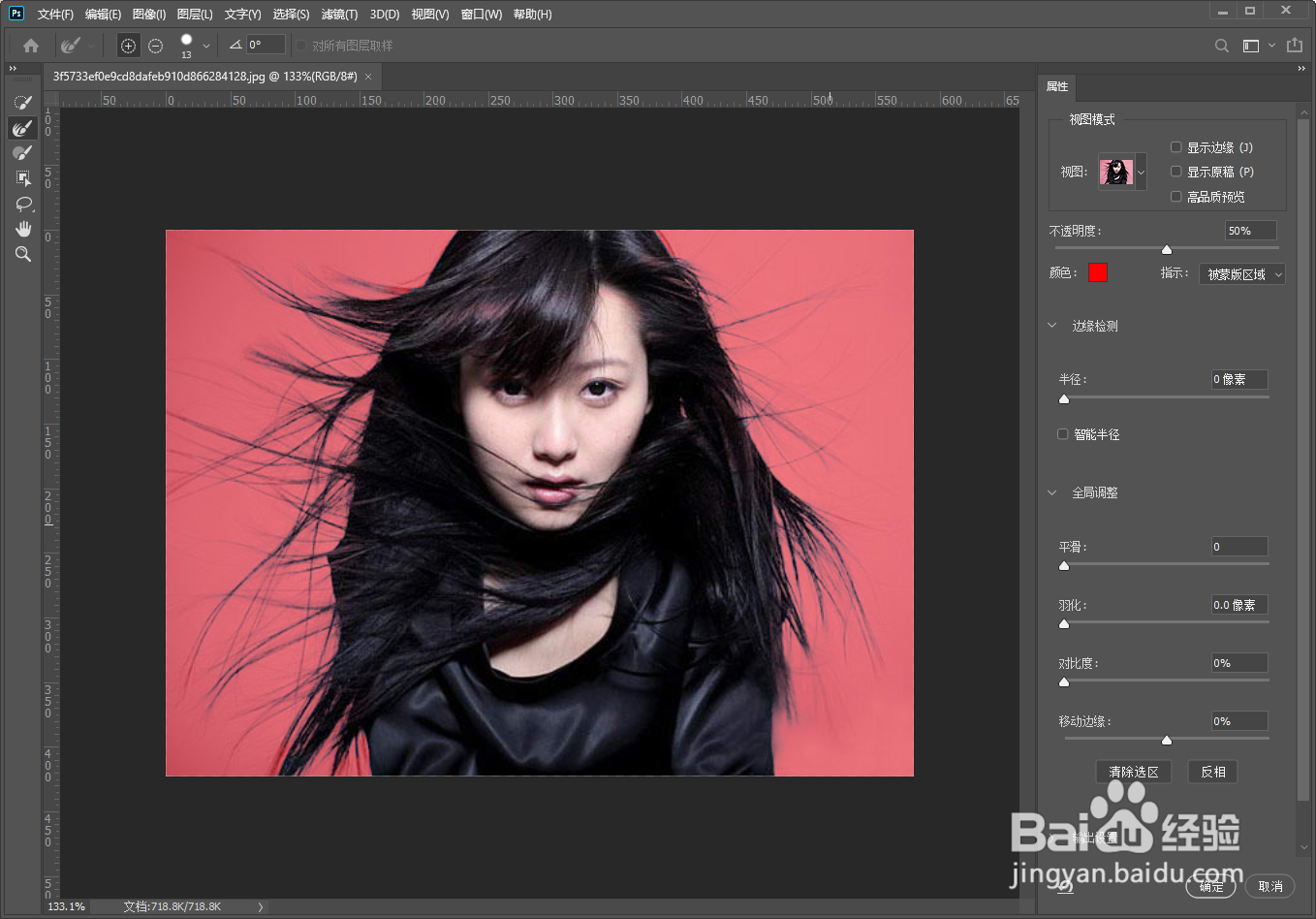Click the workspace layout icon
This screenshot has height=919, width=1316.
tap(1251, 46)
